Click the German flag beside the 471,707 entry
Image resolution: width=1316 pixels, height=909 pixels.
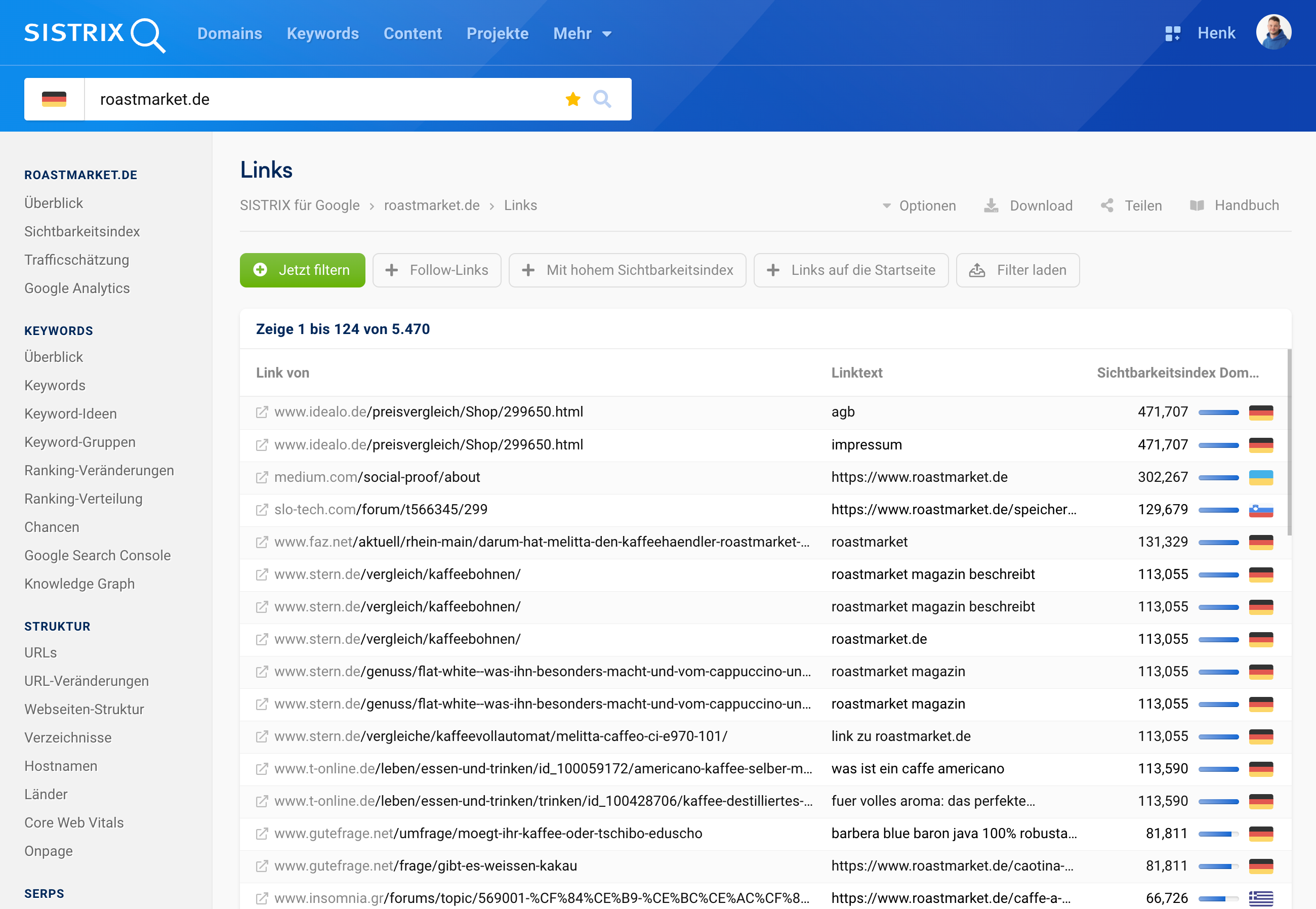click(1262, 412)
